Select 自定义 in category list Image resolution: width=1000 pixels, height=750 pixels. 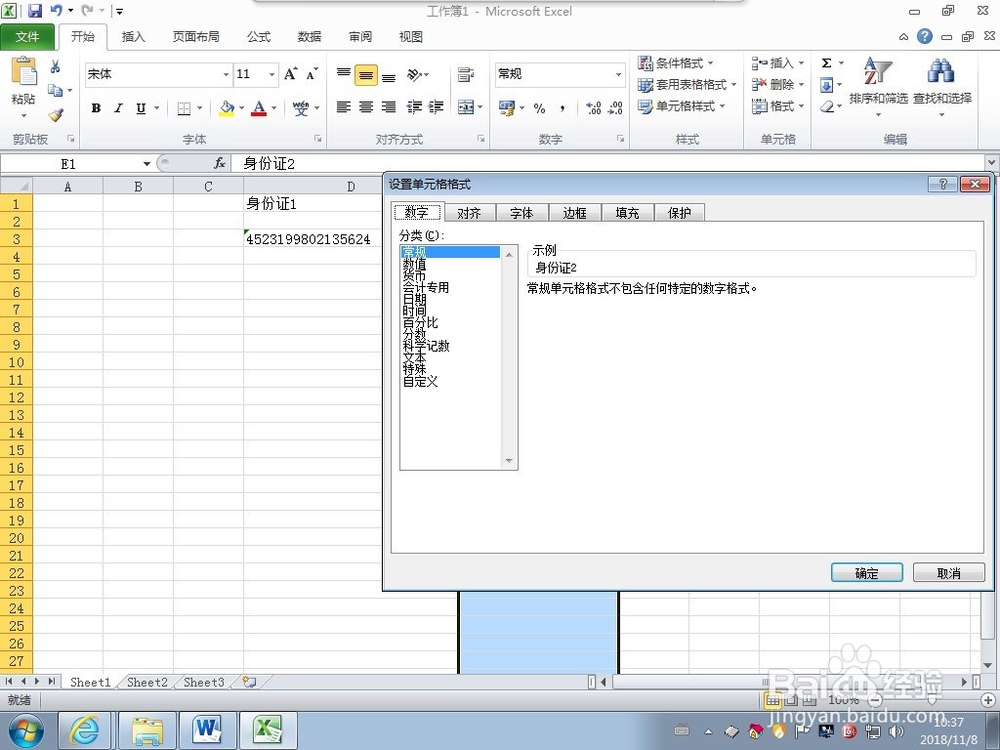(420, 381)
